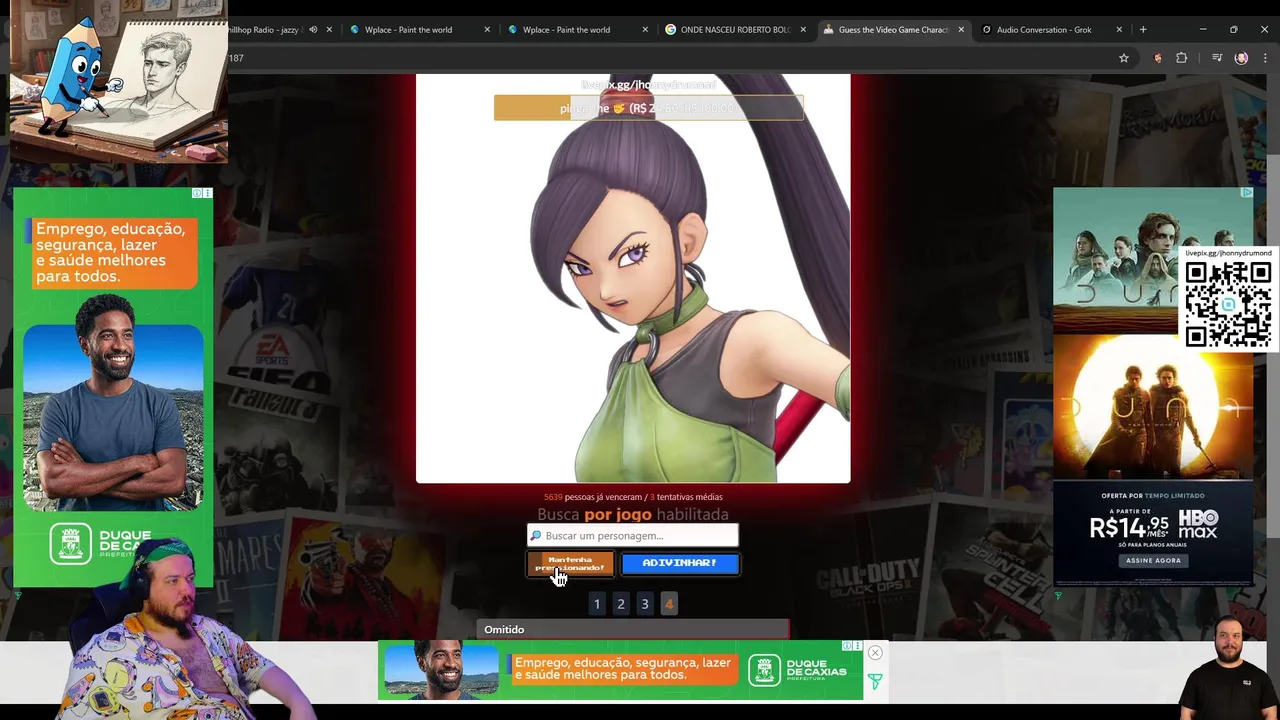Mute the chillhop Radio tab audio icon
Screen dimensions: 1280x720
313,30
